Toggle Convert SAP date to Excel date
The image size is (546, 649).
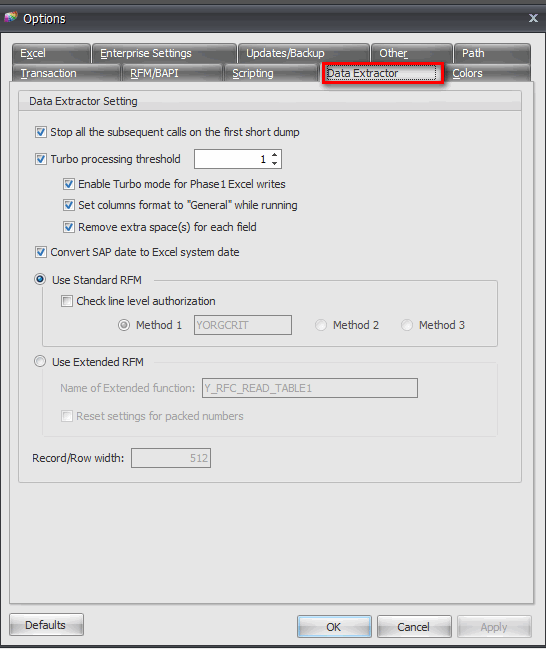pos(41,252)
